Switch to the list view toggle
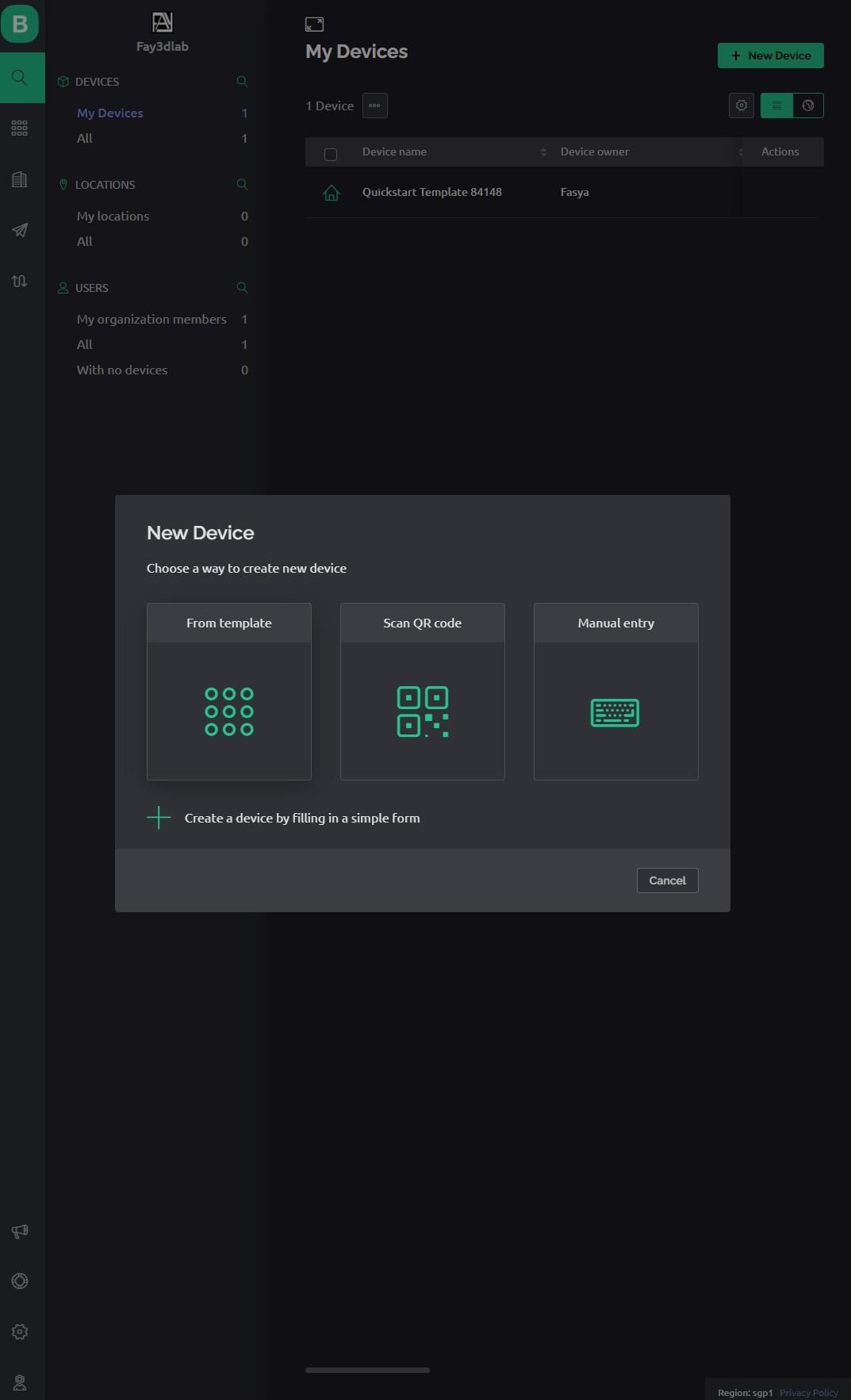 tap(776, 105)
